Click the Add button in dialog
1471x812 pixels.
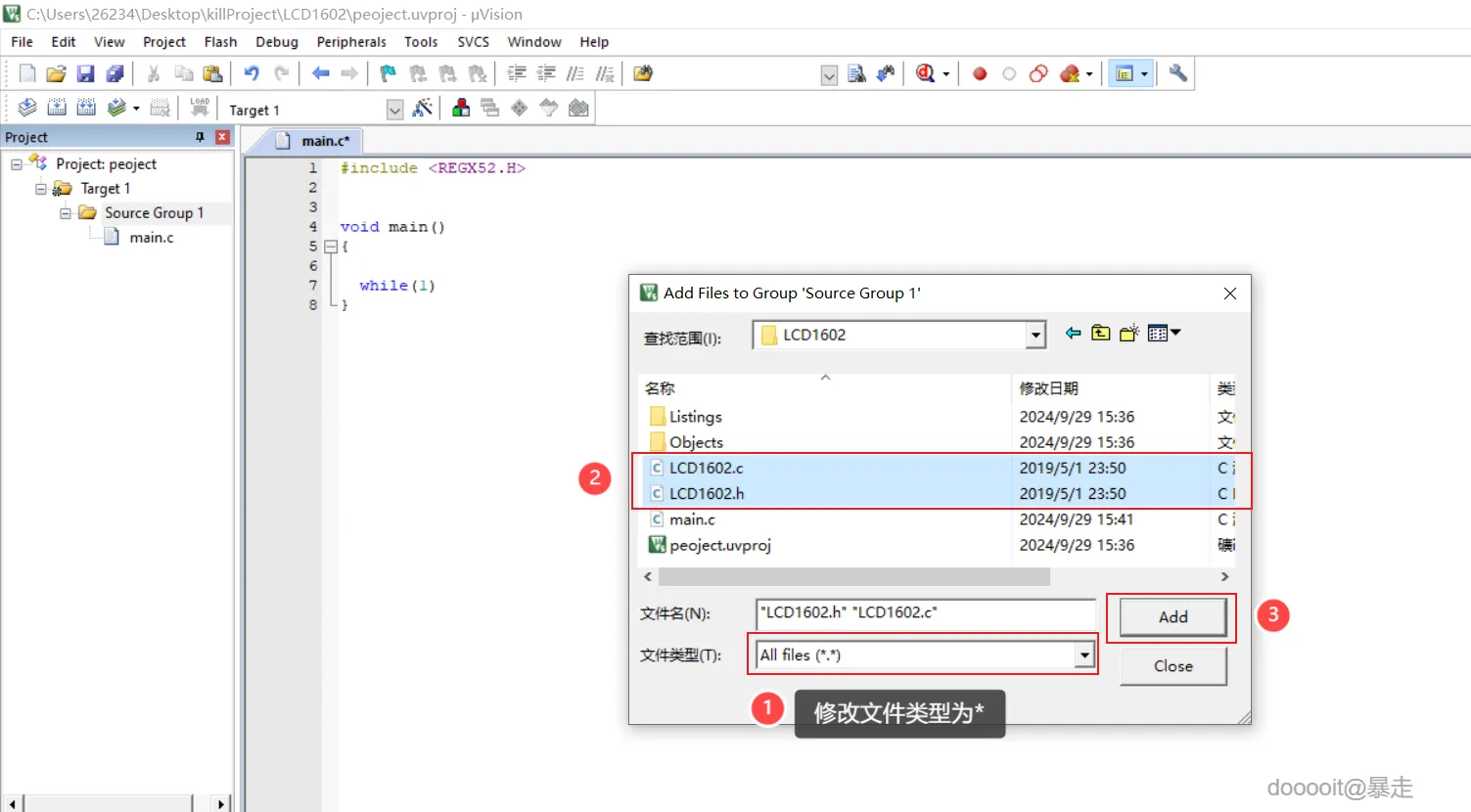1172,617
